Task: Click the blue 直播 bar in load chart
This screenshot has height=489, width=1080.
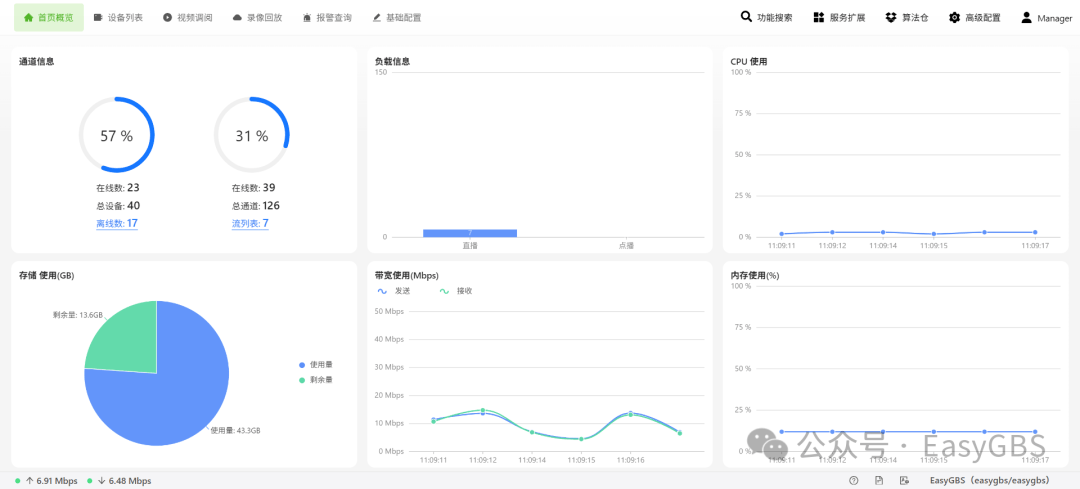Action: 470,233
